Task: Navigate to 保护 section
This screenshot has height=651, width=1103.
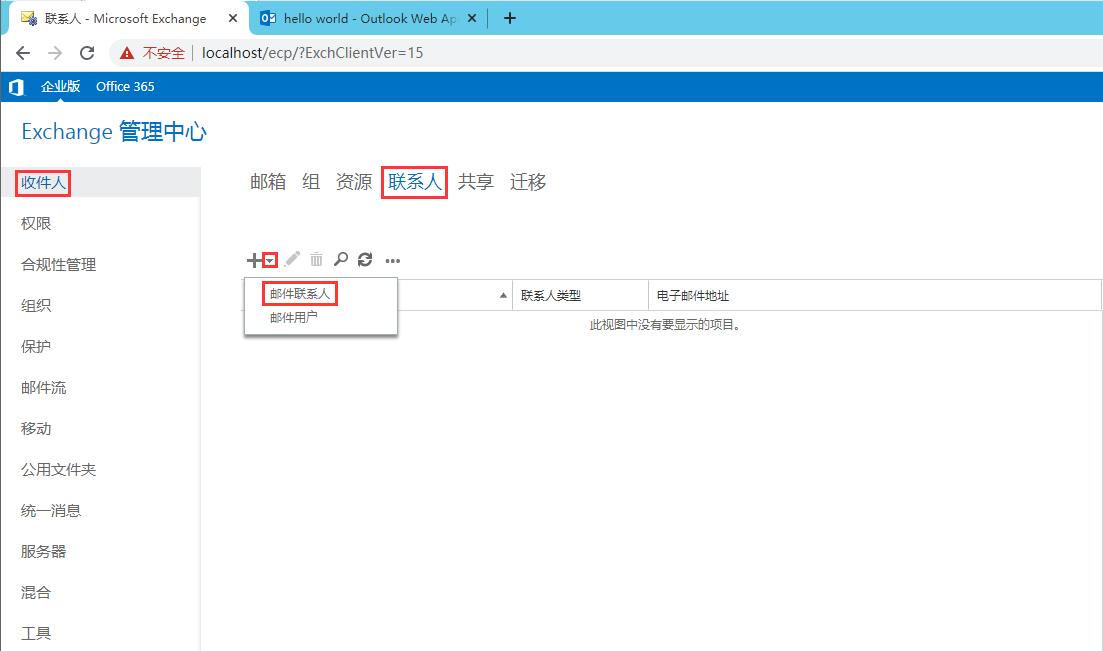Action: coord(36,346)
